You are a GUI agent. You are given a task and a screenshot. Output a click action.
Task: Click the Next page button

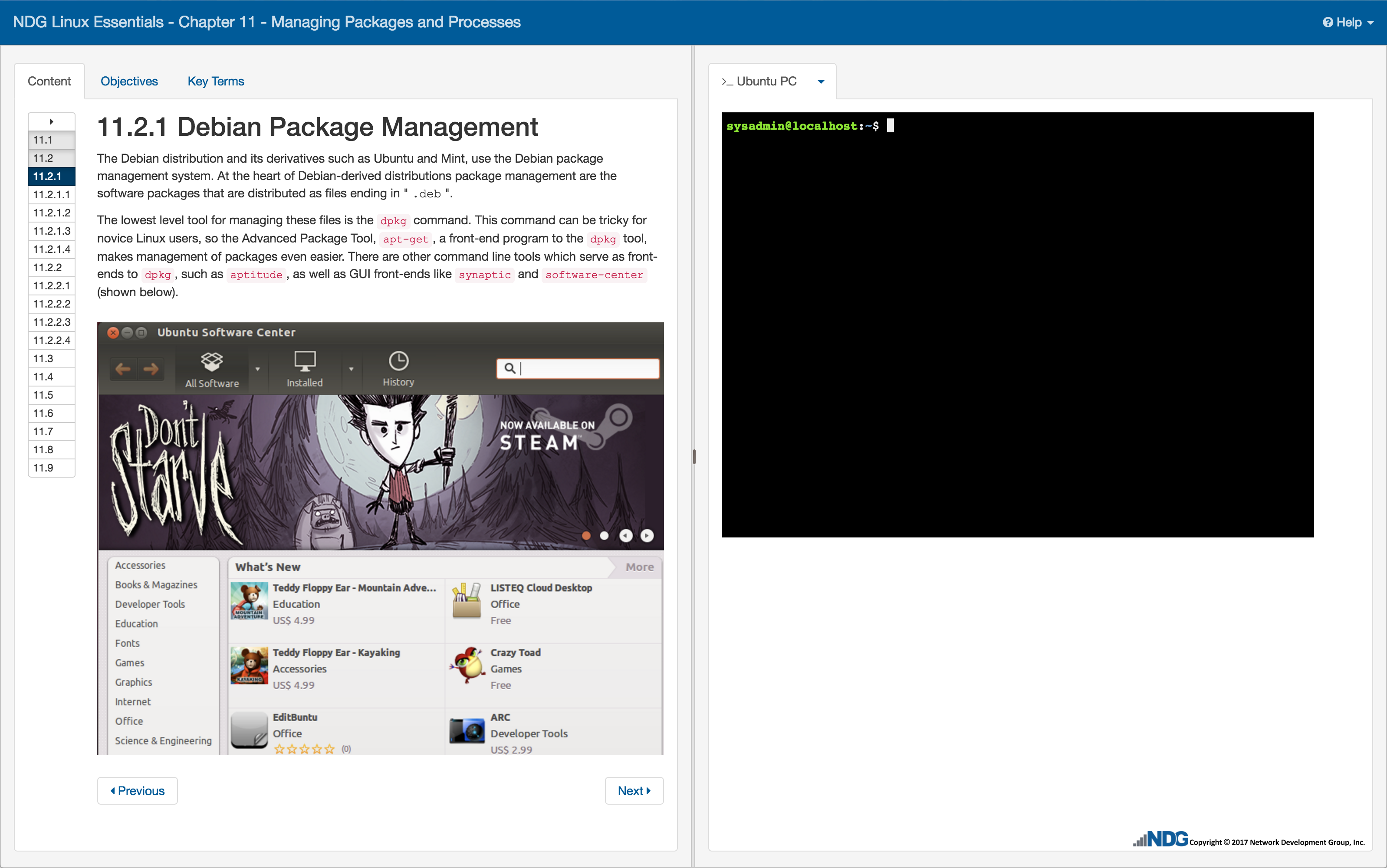[634, 791]
